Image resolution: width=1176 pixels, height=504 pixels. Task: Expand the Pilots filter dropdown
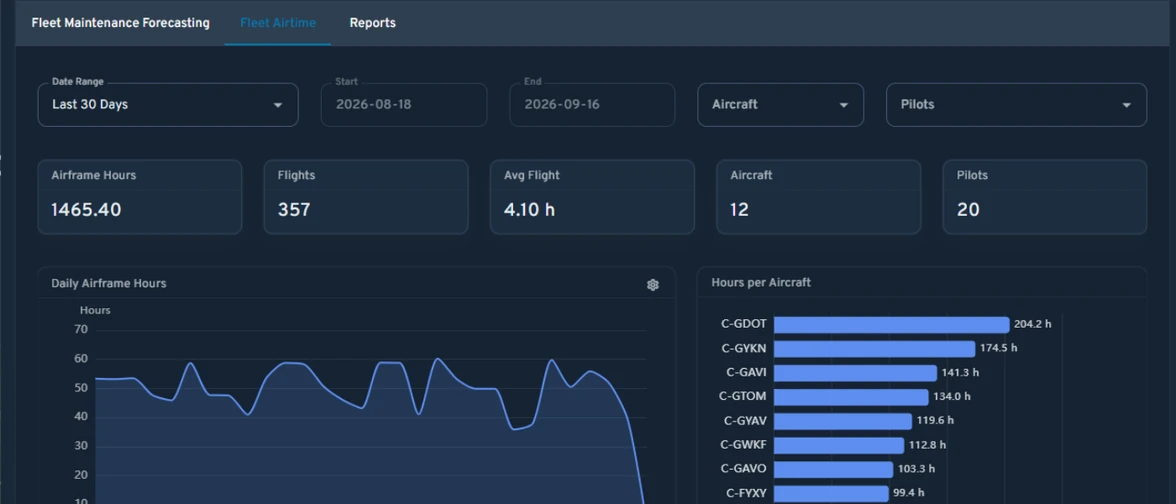[1016, 104]
